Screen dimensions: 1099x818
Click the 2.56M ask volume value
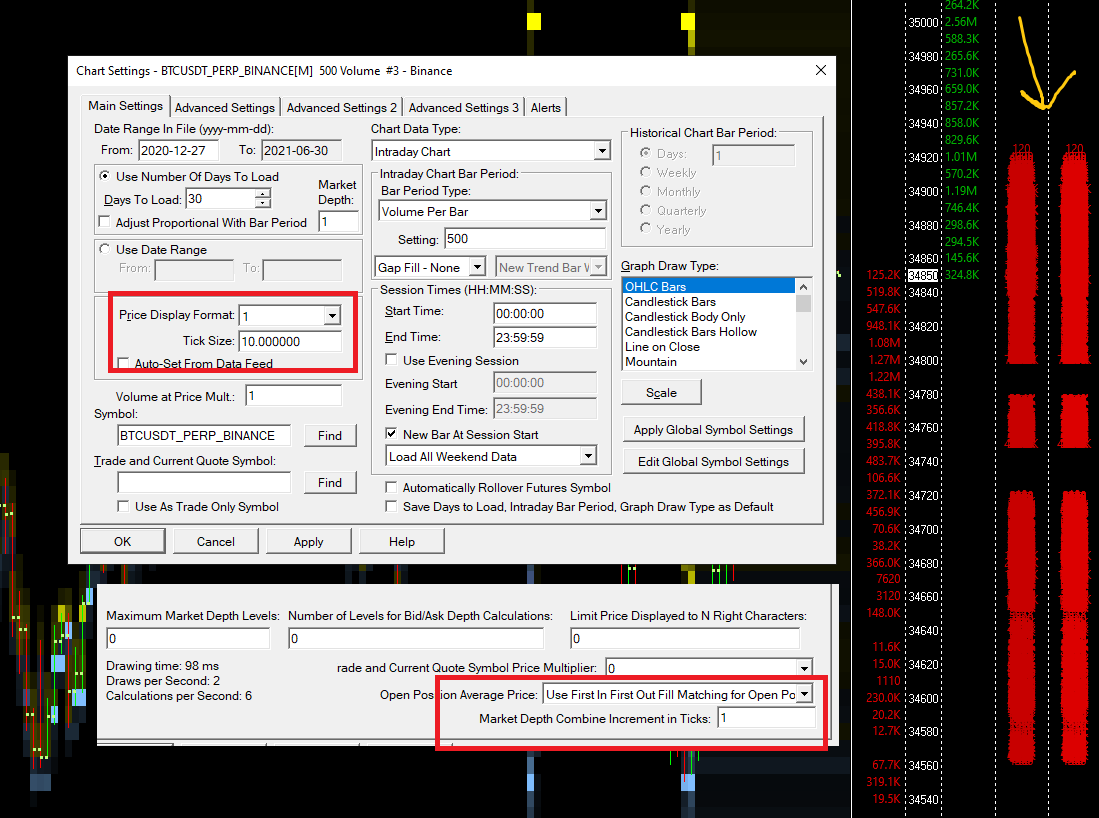[x=961, y=22]
